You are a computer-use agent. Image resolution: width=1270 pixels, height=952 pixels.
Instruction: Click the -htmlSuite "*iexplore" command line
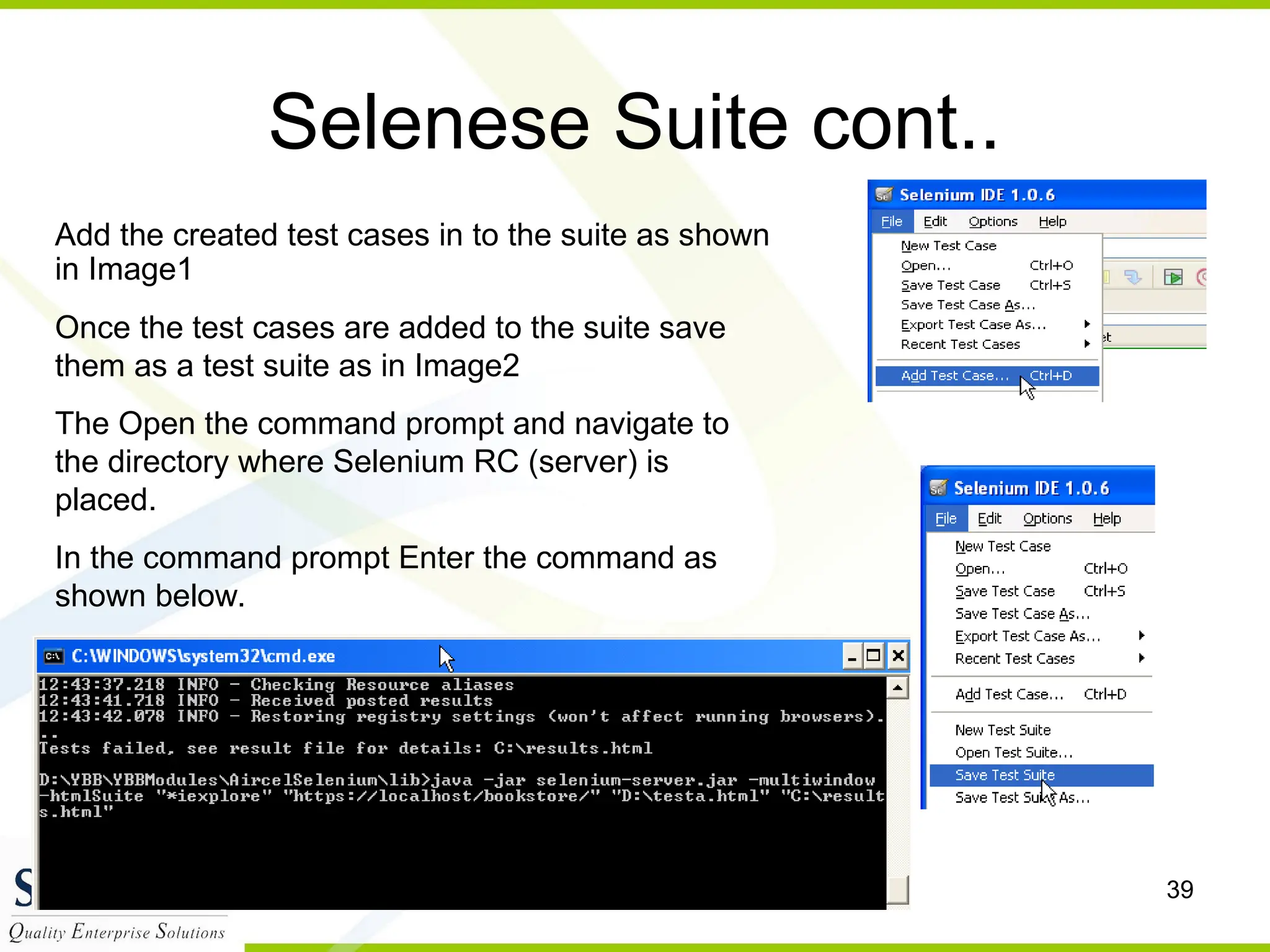point(462,796)
